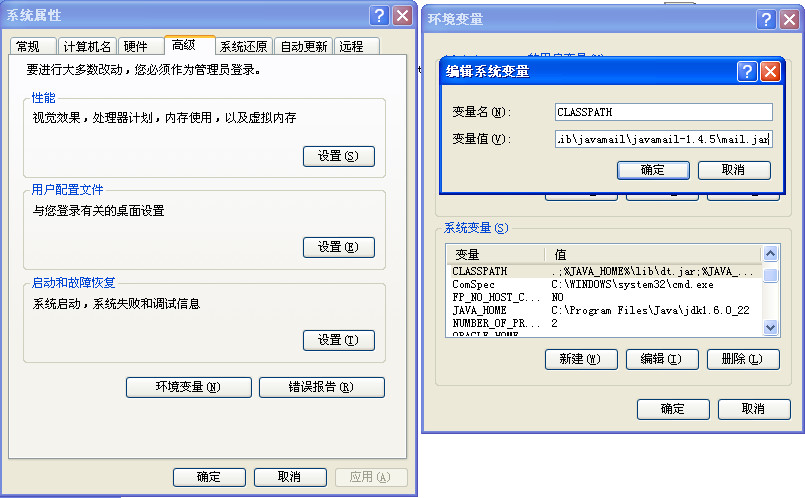805x498 pixels.
Task: Click the C:\WINDOWS\system32\cmd.exe value
Action: click(x=632, y=284)
